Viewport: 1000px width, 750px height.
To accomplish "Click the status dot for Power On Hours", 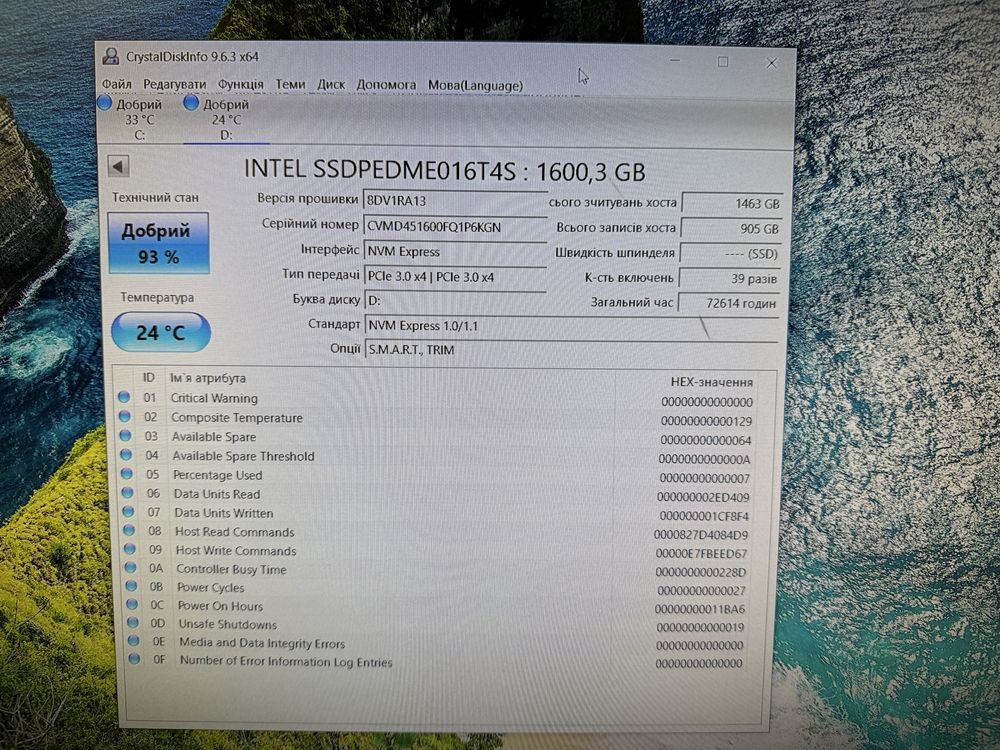I will [x=131, y=603].
